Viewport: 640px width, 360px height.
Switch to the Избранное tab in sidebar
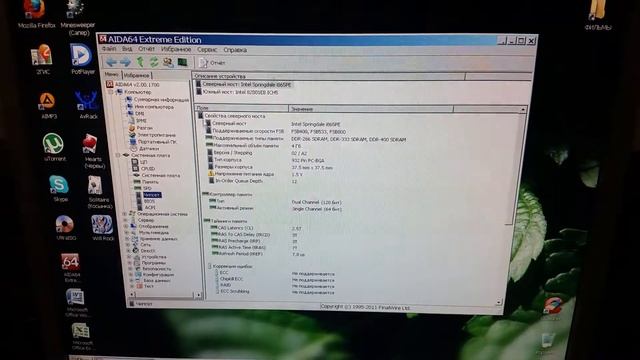[137, 75]
